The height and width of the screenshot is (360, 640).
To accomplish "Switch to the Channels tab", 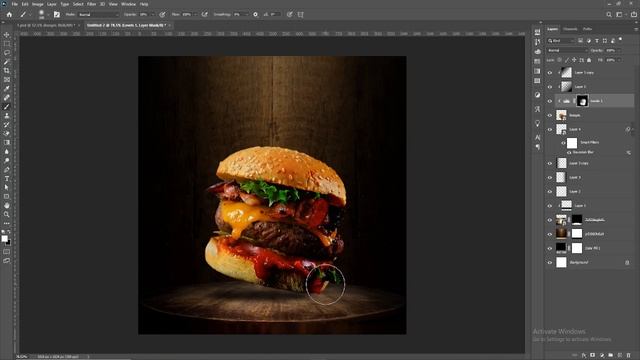I will [x=570, y=29].
